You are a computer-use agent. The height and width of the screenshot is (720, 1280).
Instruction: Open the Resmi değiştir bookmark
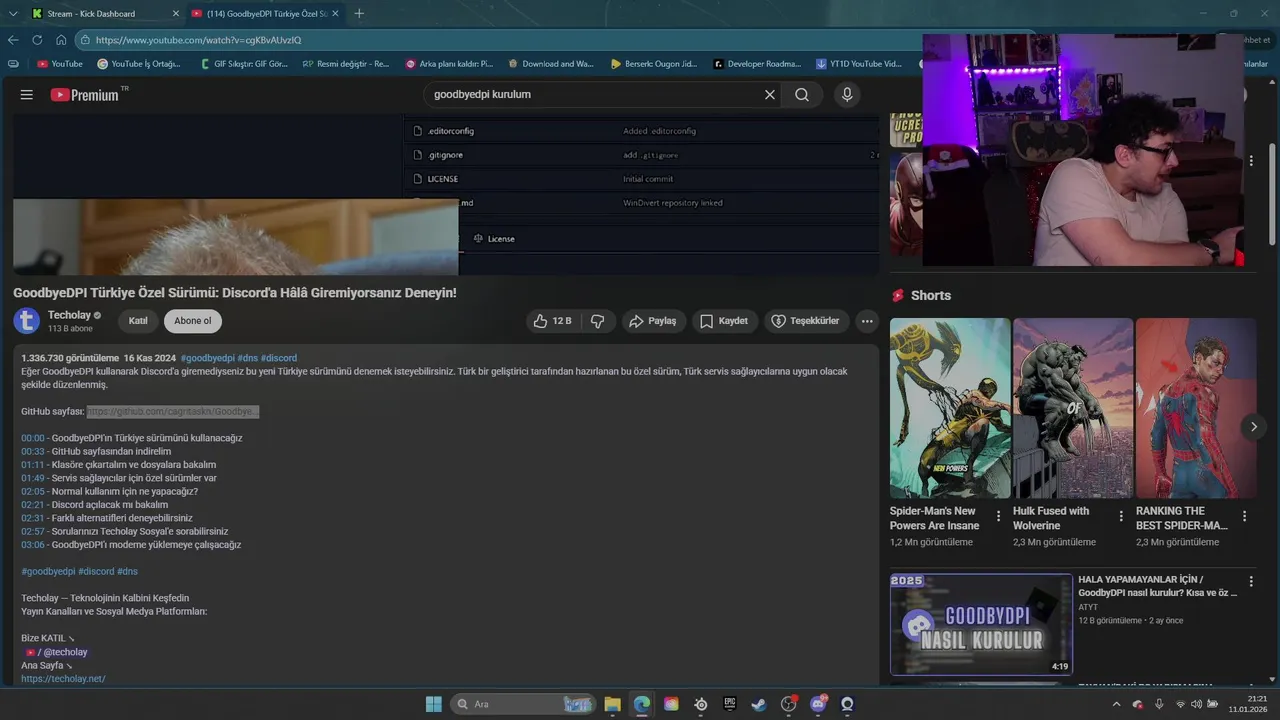pos(346,64)
